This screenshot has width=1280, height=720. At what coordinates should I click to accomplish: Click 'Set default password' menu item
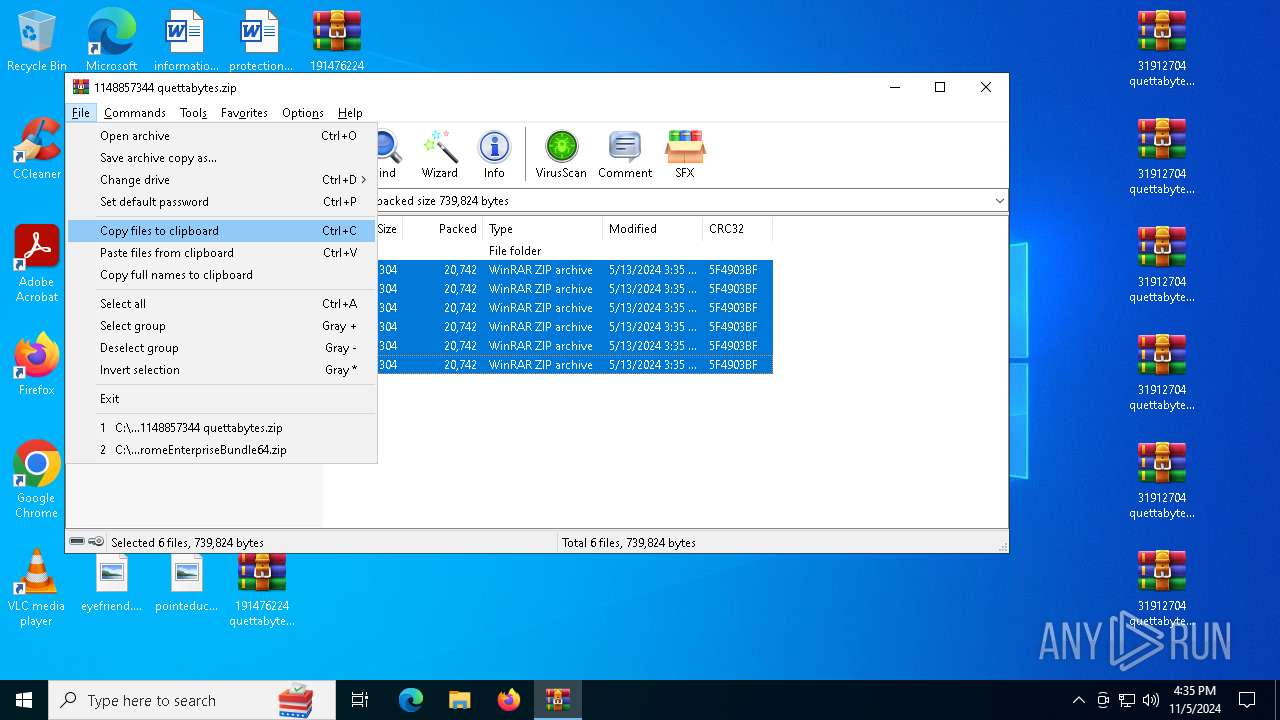[x=221, y=202]
